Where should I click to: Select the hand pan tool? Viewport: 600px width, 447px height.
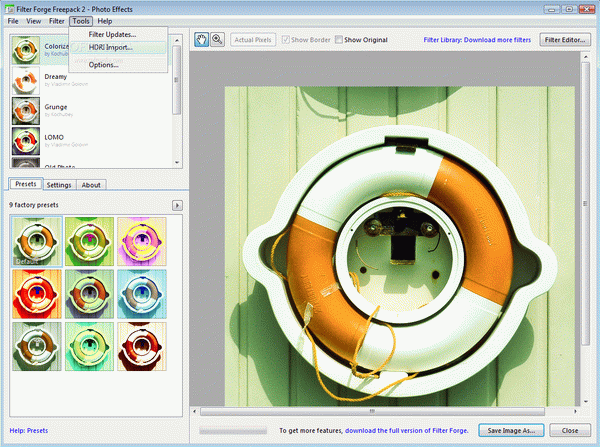pyautogui.click(x=201, y=39)
